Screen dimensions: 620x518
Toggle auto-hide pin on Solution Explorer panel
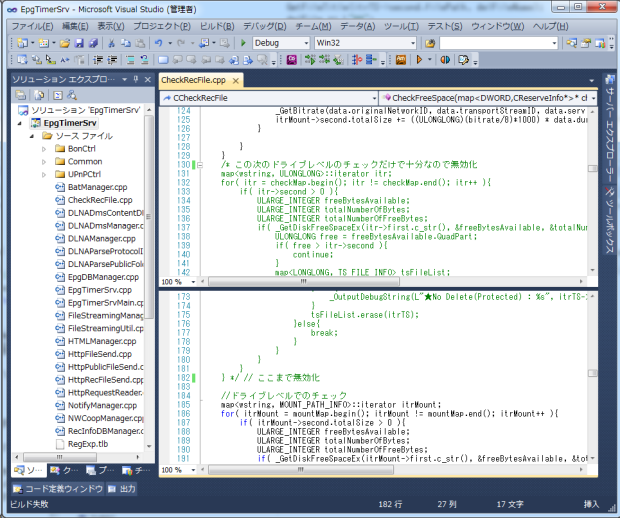point(134,79)
